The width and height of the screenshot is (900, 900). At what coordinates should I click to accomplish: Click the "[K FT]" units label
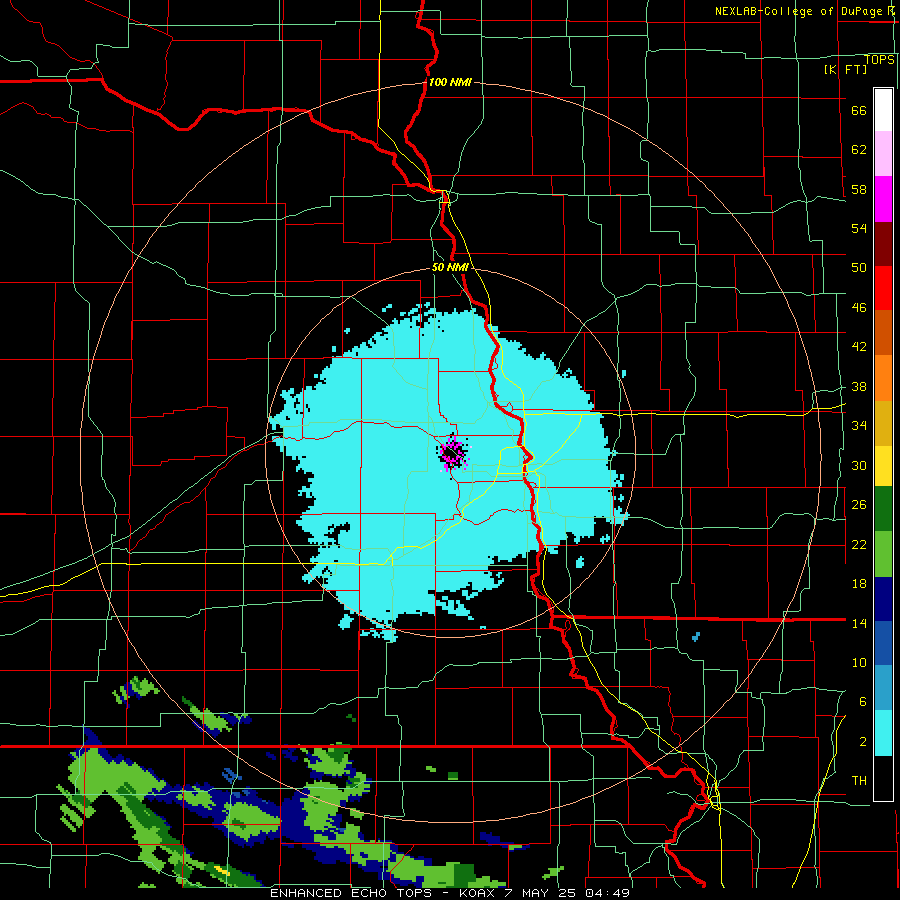[845, 69]
